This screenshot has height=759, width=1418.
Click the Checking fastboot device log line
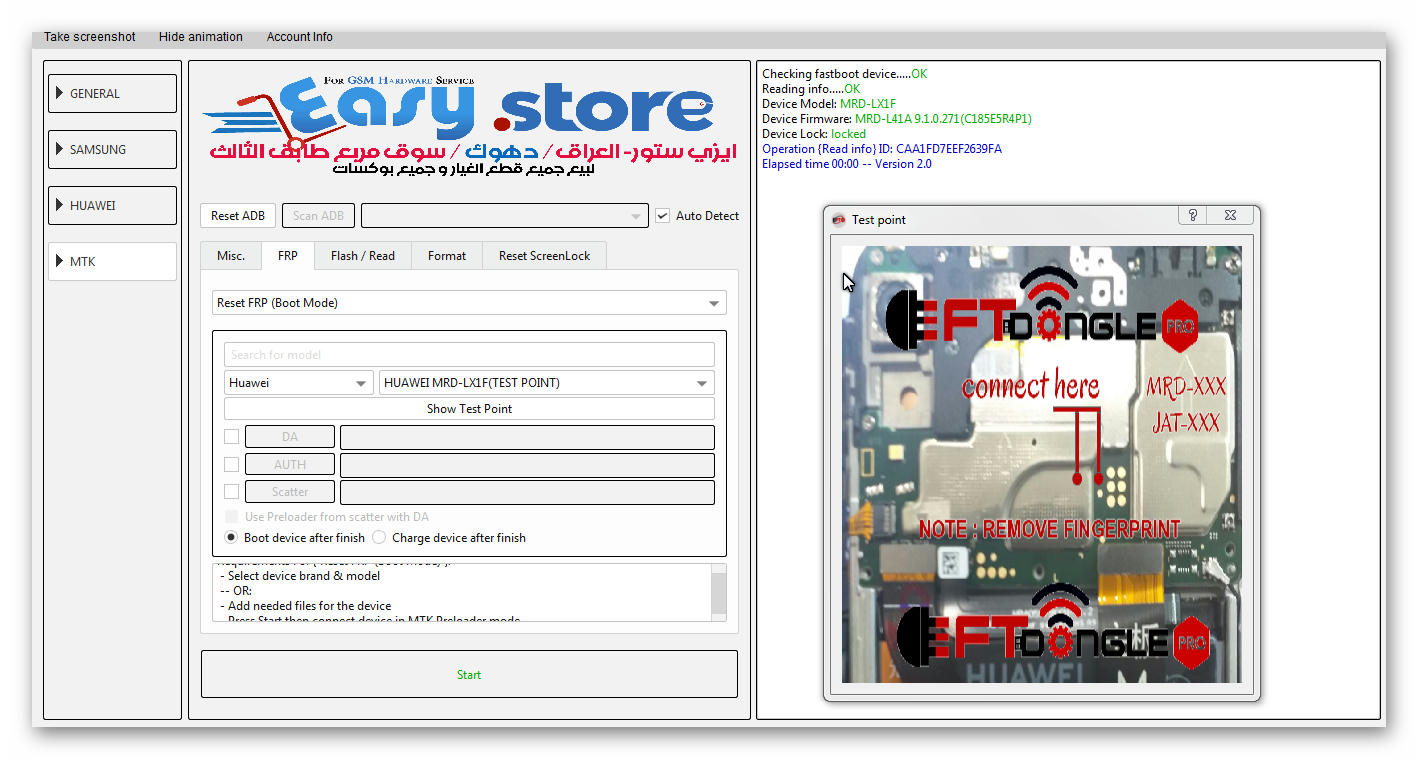pos(844,74)
